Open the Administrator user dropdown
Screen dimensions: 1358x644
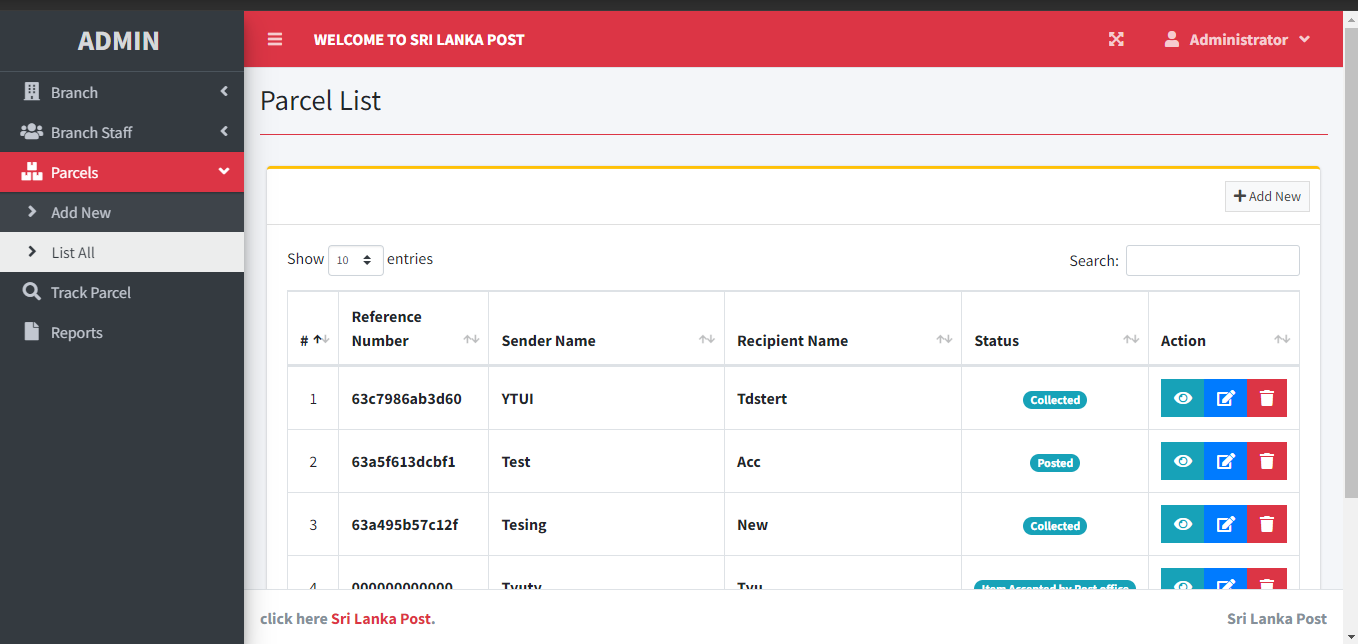click(1237, 40)
